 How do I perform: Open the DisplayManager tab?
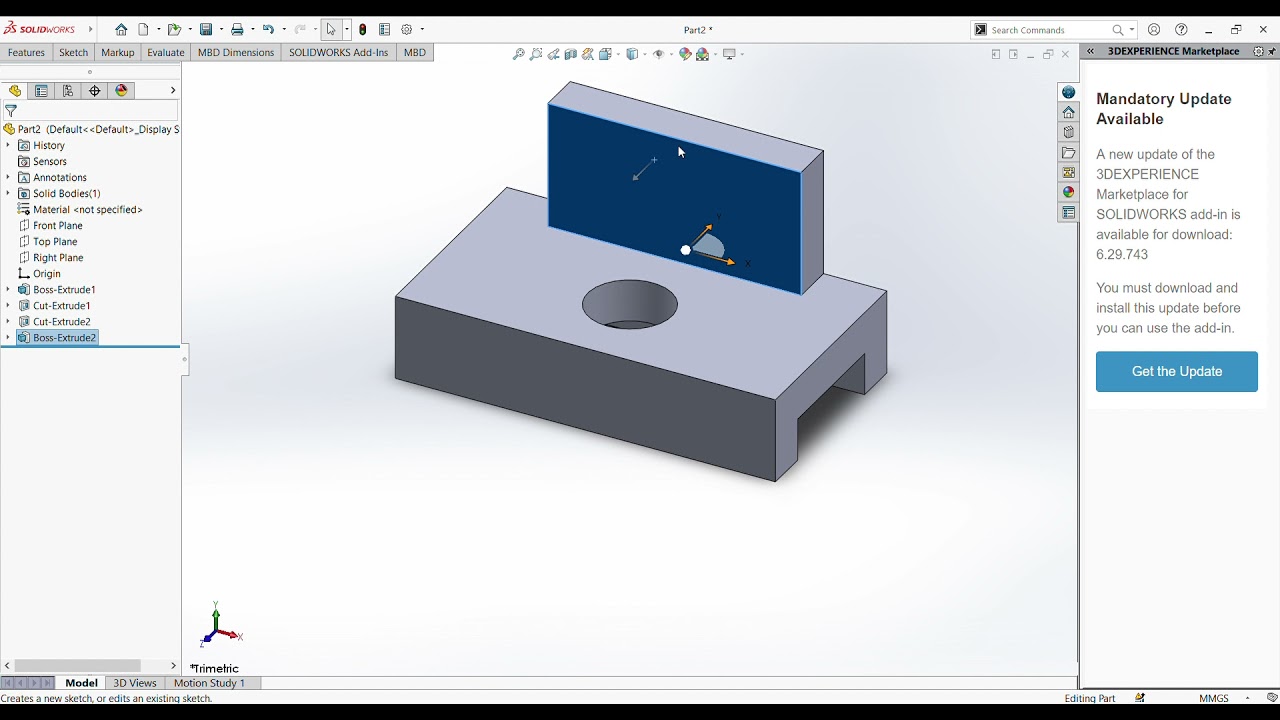(122, 91)
